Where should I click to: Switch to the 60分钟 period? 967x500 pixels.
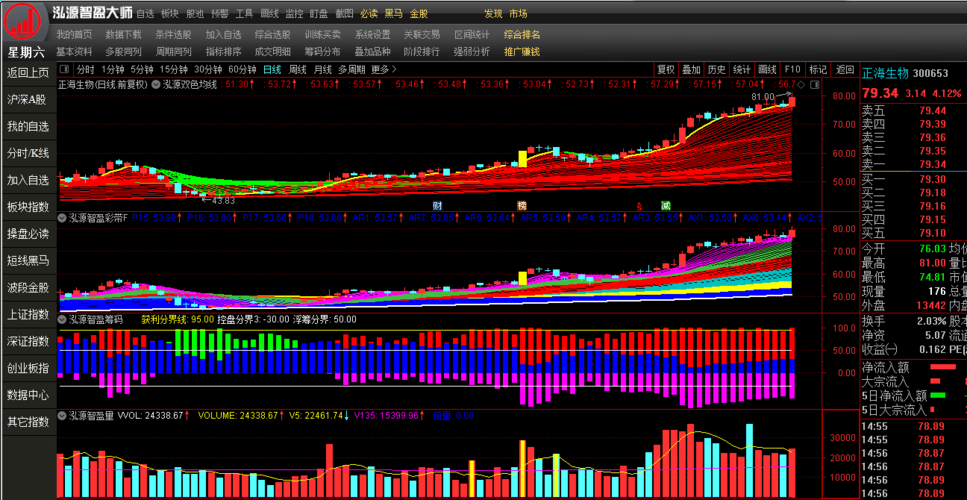pyautogui.click(x=242, y=69)
